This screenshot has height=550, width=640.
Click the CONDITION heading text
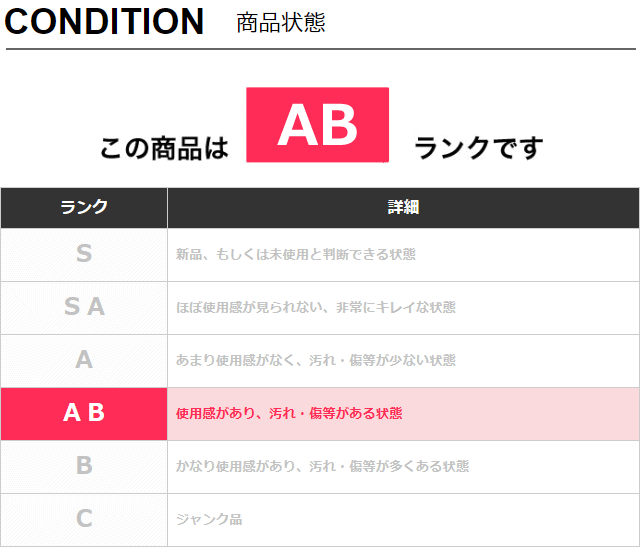(105, 21)
